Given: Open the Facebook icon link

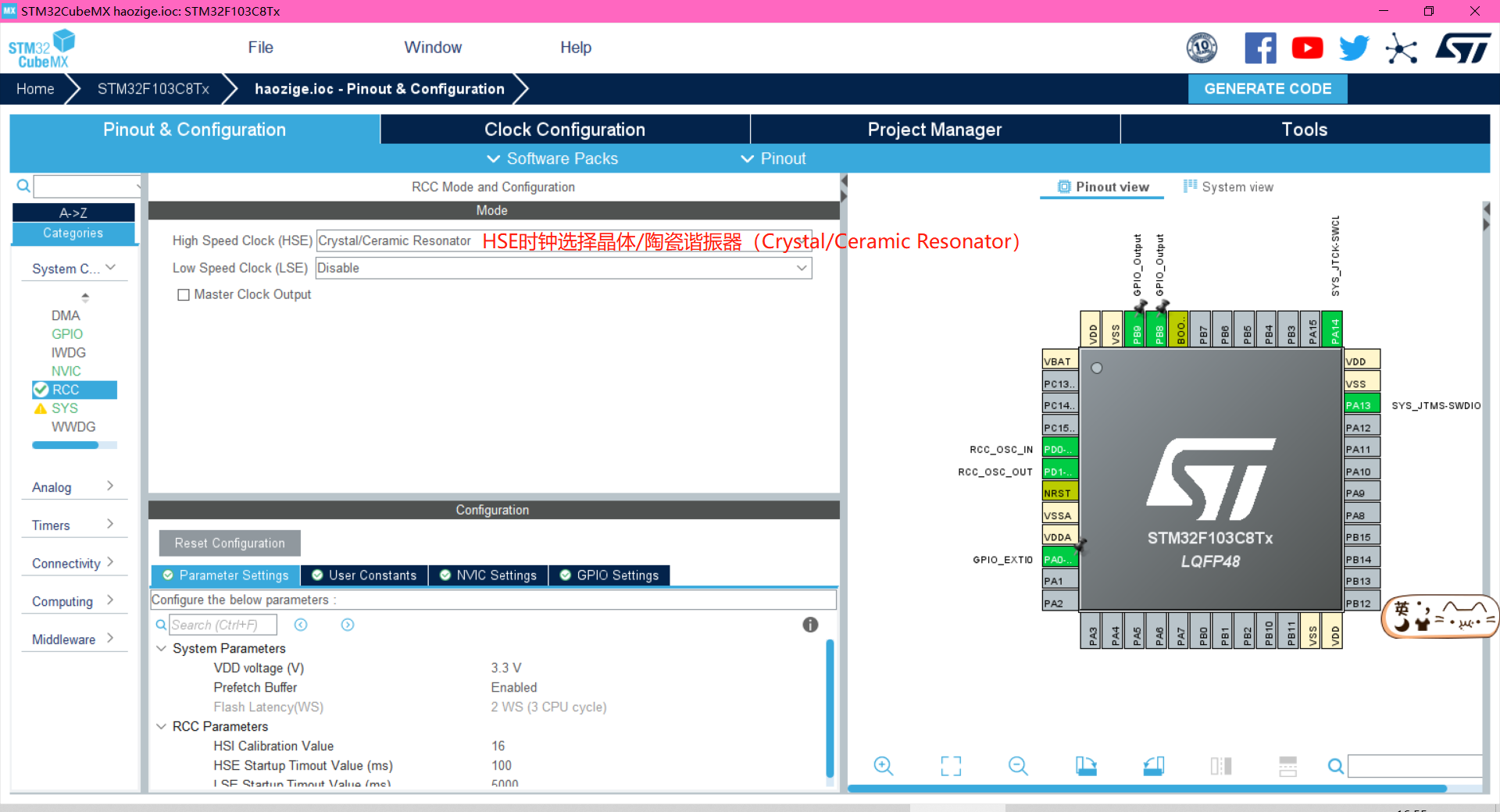Looking at the screenshot, I should coord(1259,48).
